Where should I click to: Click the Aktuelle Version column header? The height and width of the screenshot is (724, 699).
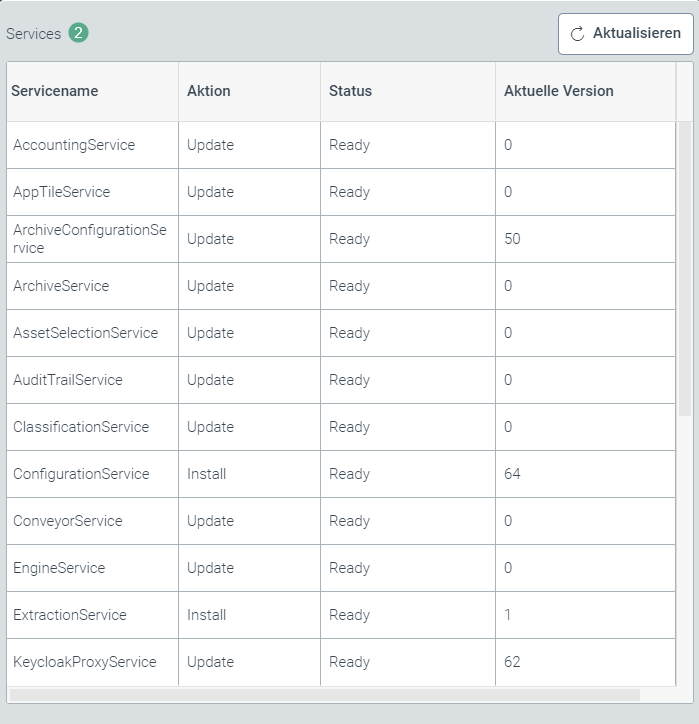(x=558, y=91)
